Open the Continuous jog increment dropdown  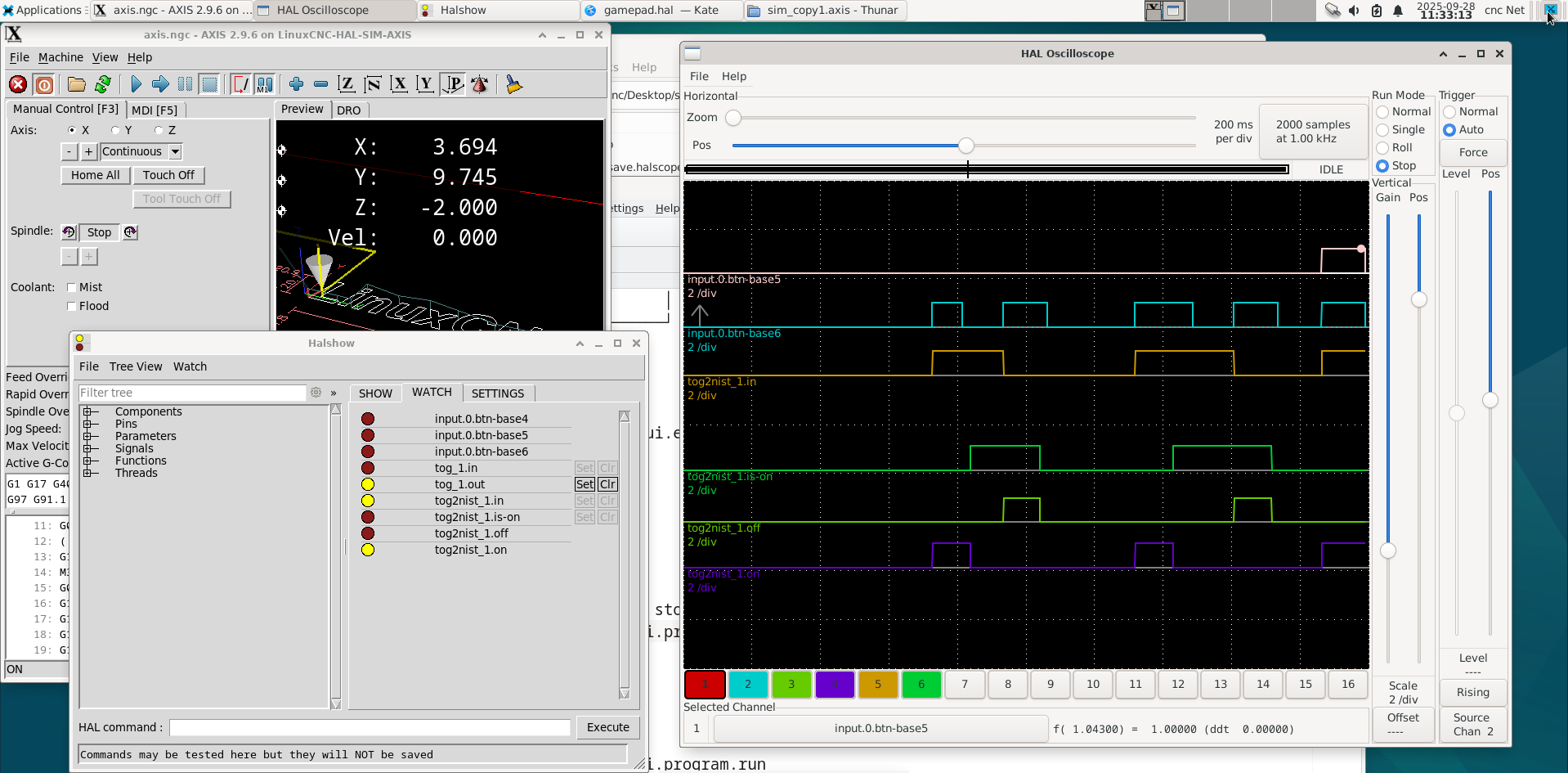[175, 152]
